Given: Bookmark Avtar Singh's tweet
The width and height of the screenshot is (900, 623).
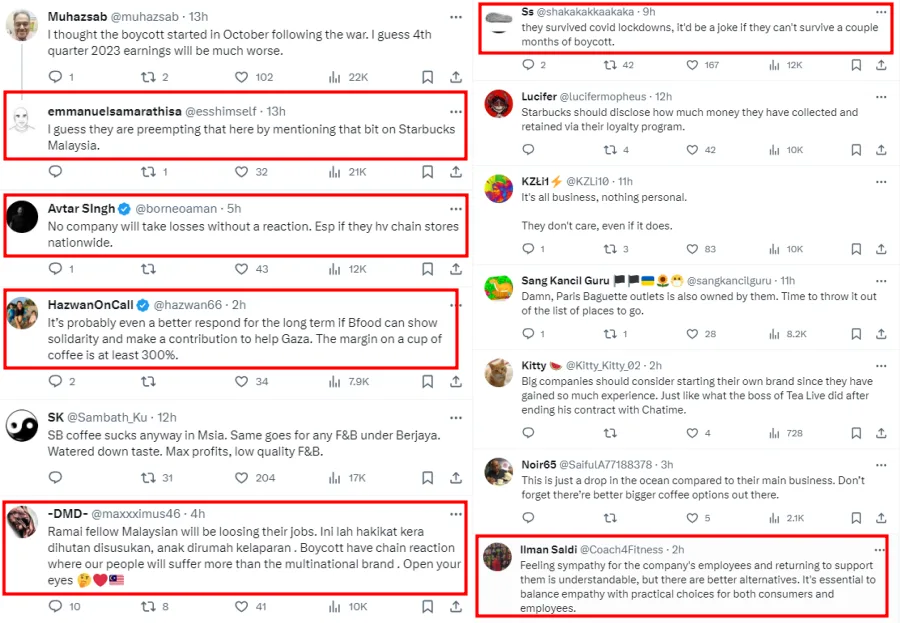Looking at the screenshot, I should pos(427,269).
